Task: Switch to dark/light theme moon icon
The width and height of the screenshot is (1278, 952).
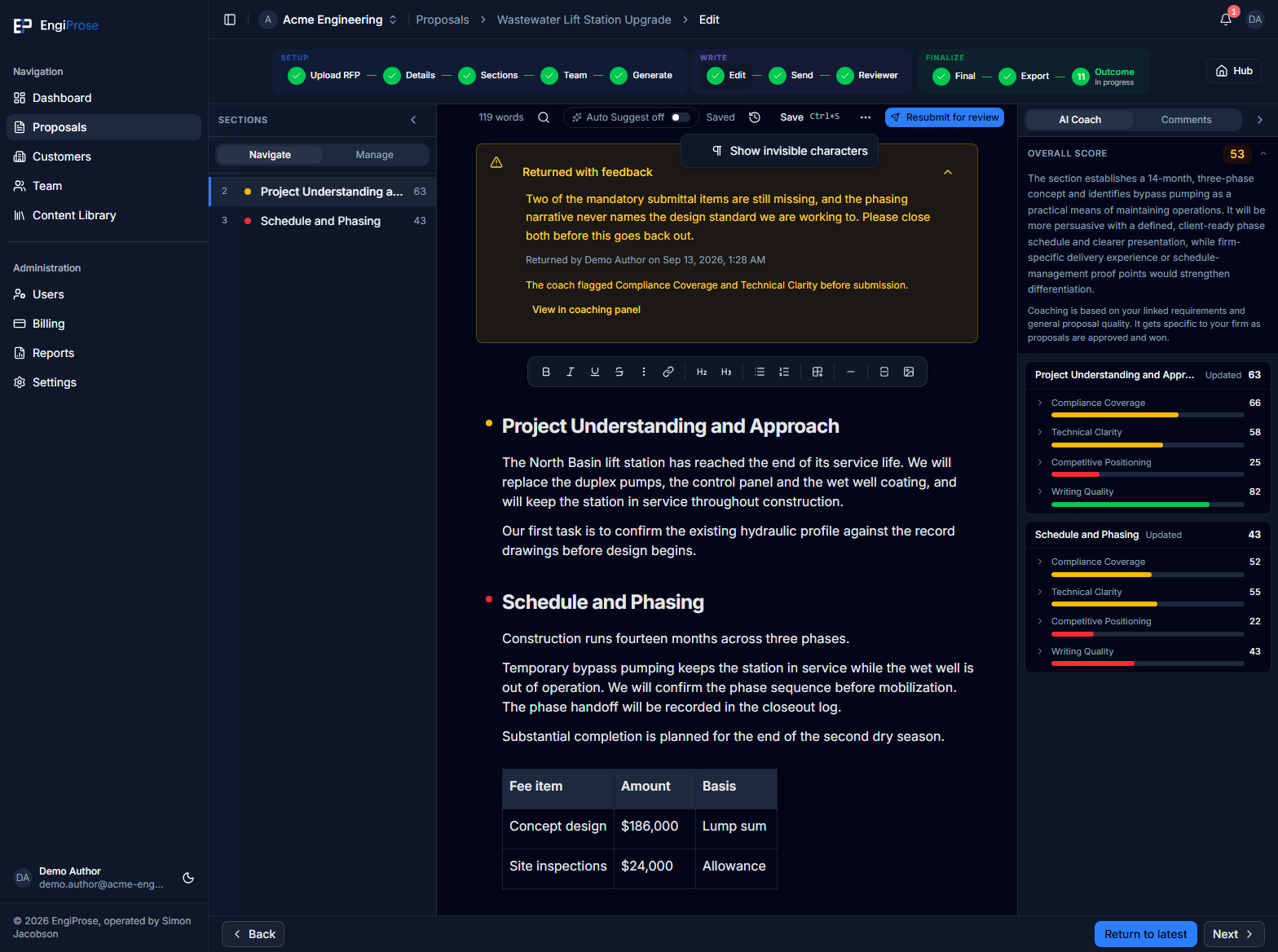Action: coord(188,878)
